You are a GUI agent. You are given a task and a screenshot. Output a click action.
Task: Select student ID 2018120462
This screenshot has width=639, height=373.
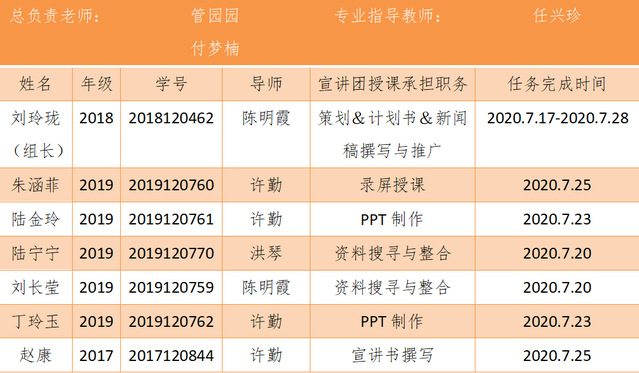click(171, 118)
